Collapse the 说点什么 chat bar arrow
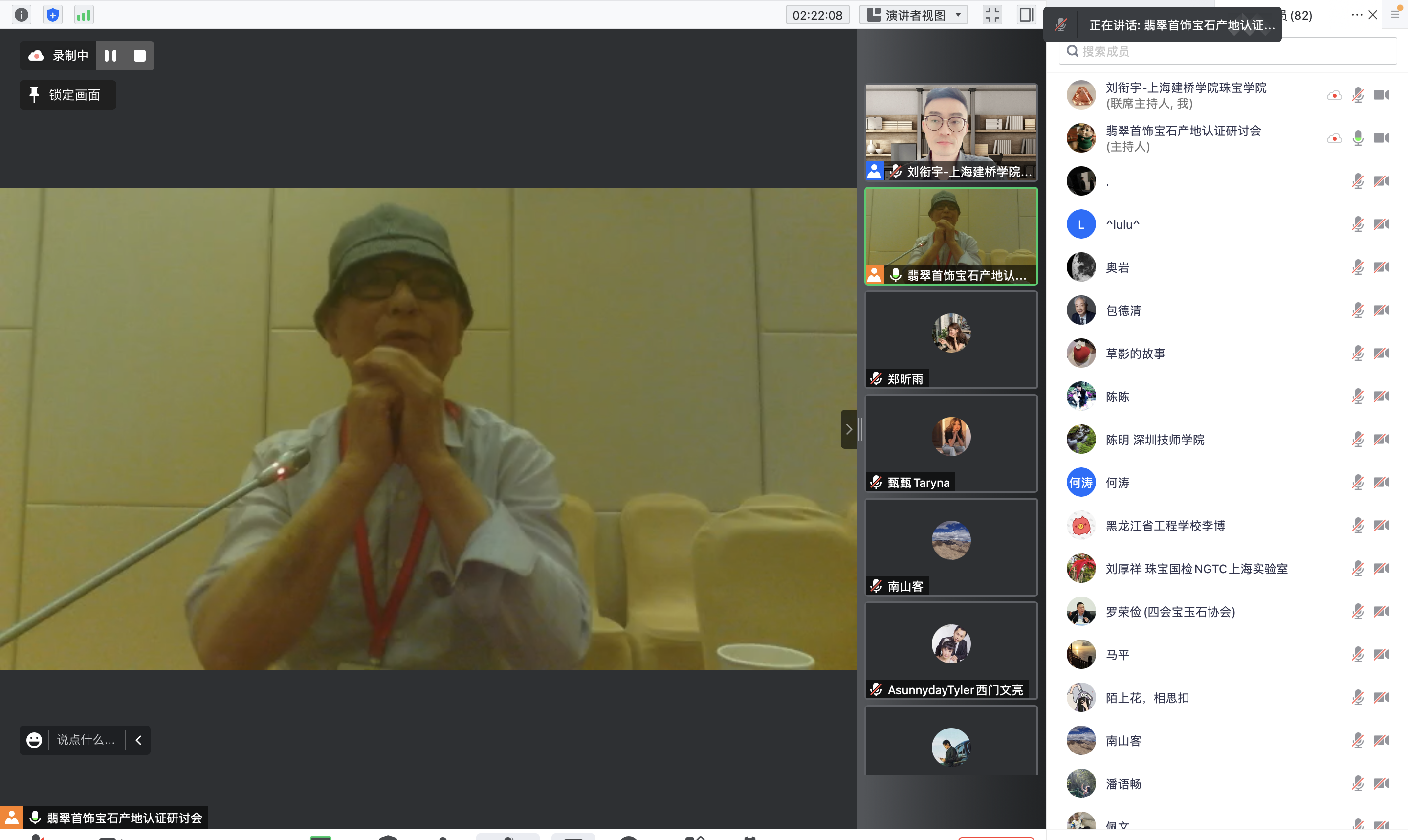This screenshot has height=840, width=1408. (x=139, y=740)
